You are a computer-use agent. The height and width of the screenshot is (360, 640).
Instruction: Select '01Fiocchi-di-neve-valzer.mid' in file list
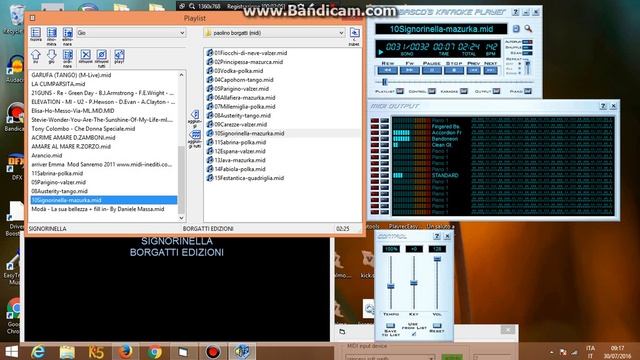[247, 53]
